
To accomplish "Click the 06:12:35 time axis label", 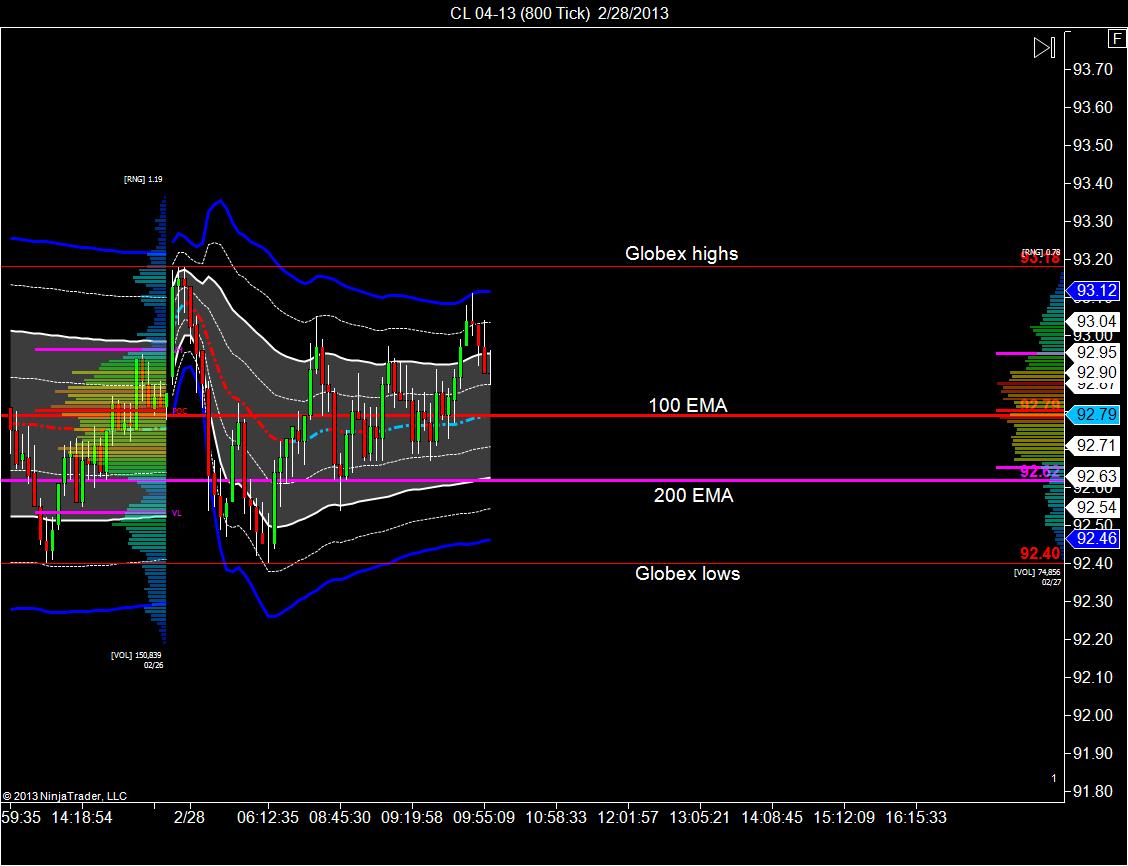I will pos(268,818).
